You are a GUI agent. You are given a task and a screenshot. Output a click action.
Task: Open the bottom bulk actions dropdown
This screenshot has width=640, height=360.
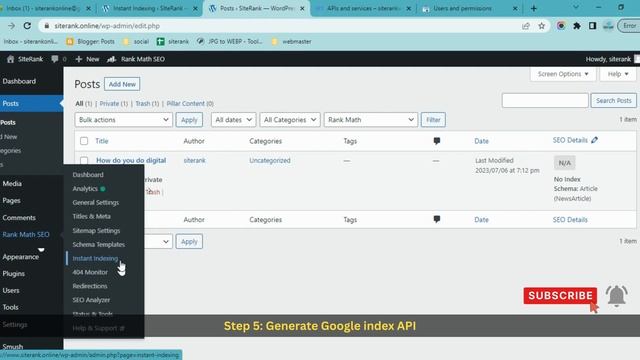[x=158, y=241]
